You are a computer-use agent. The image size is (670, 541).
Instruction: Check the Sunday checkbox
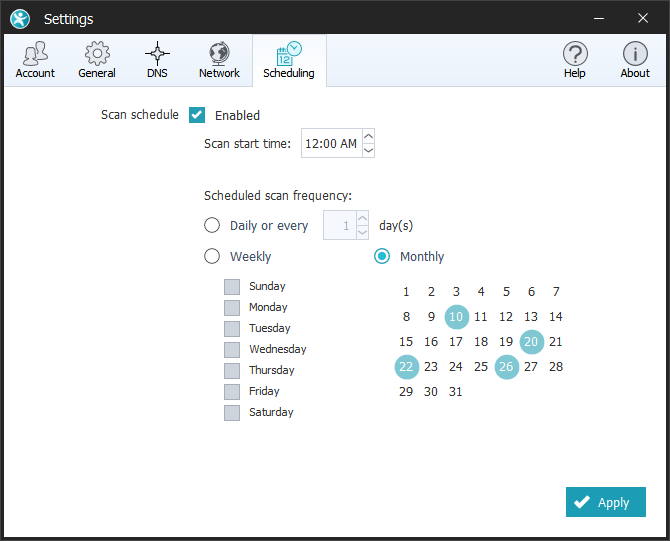[x=232, y=286]
